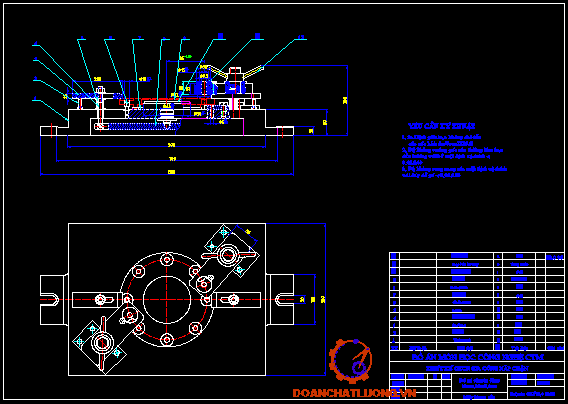Pick the hexagonal nut on the lower-left swing clamp
The width and height of the screenshot is (568, 404).
[103, 342]
